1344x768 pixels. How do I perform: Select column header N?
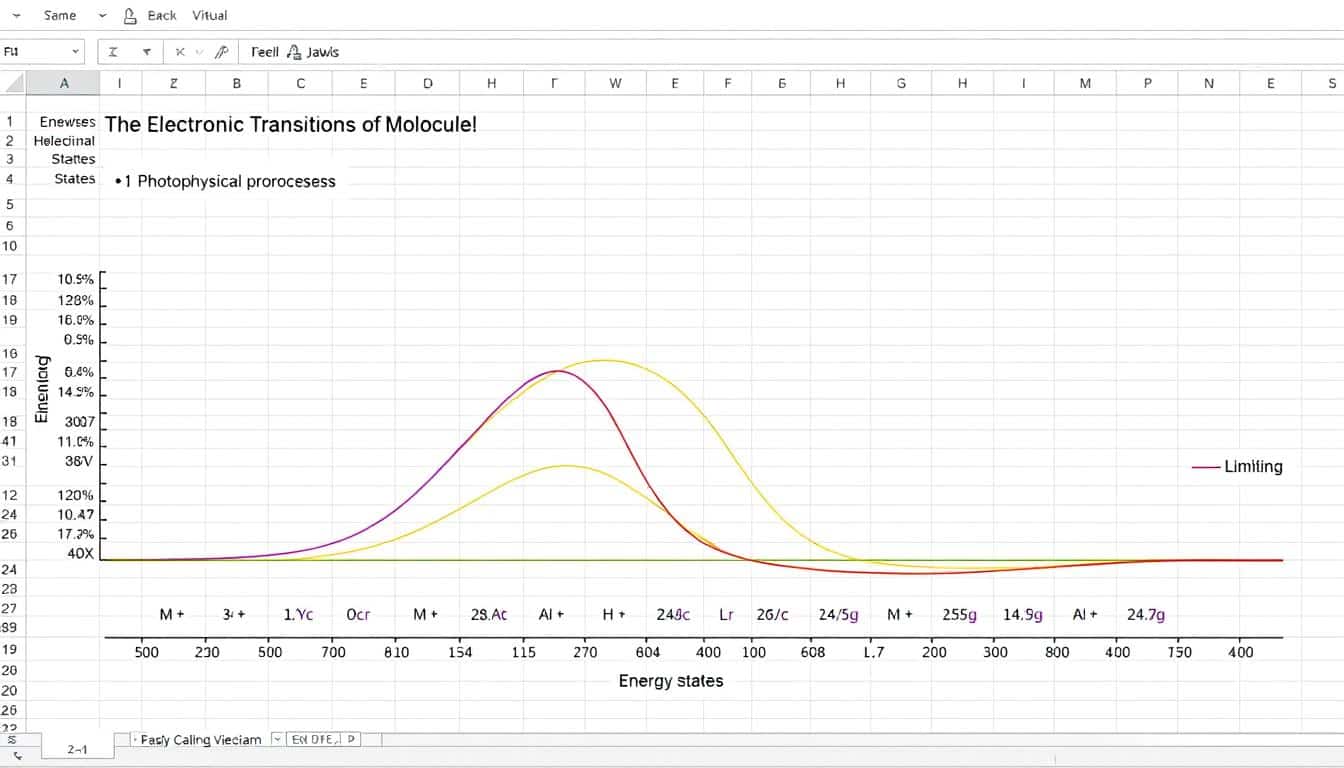click(x=1208, y=84)
